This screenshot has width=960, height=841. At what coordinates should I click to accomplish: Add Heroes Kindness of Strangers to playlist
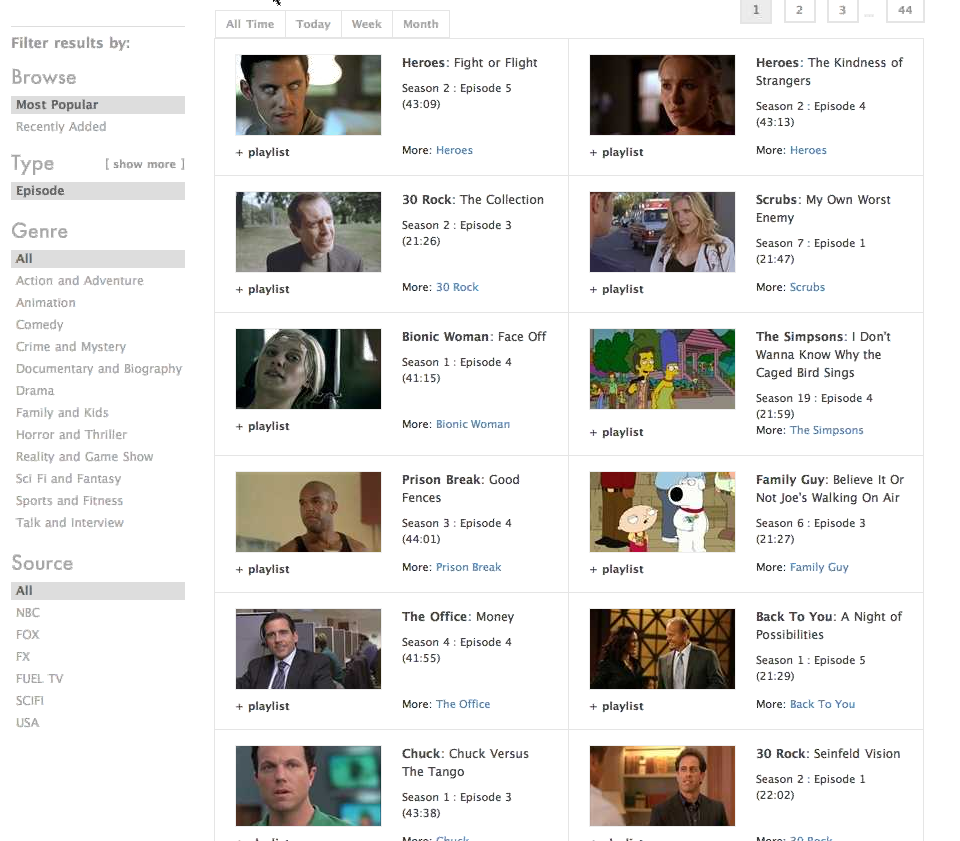[617, 152]
